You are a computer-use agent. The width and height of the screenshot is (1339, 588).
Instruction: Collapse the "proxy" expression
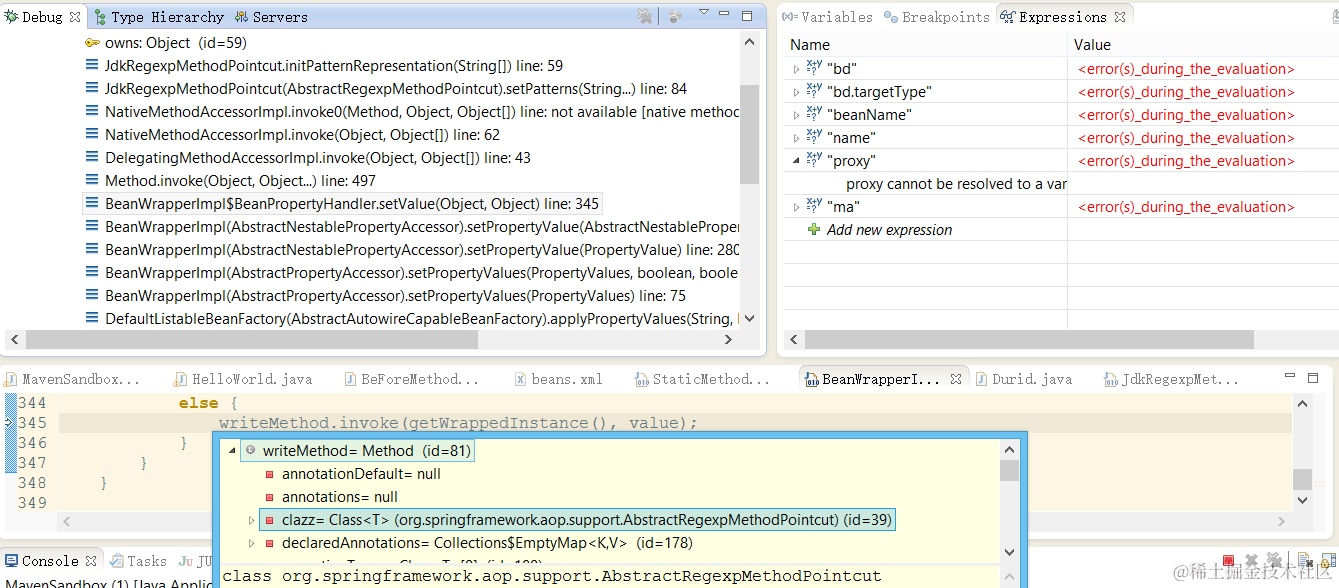point(796,161)
